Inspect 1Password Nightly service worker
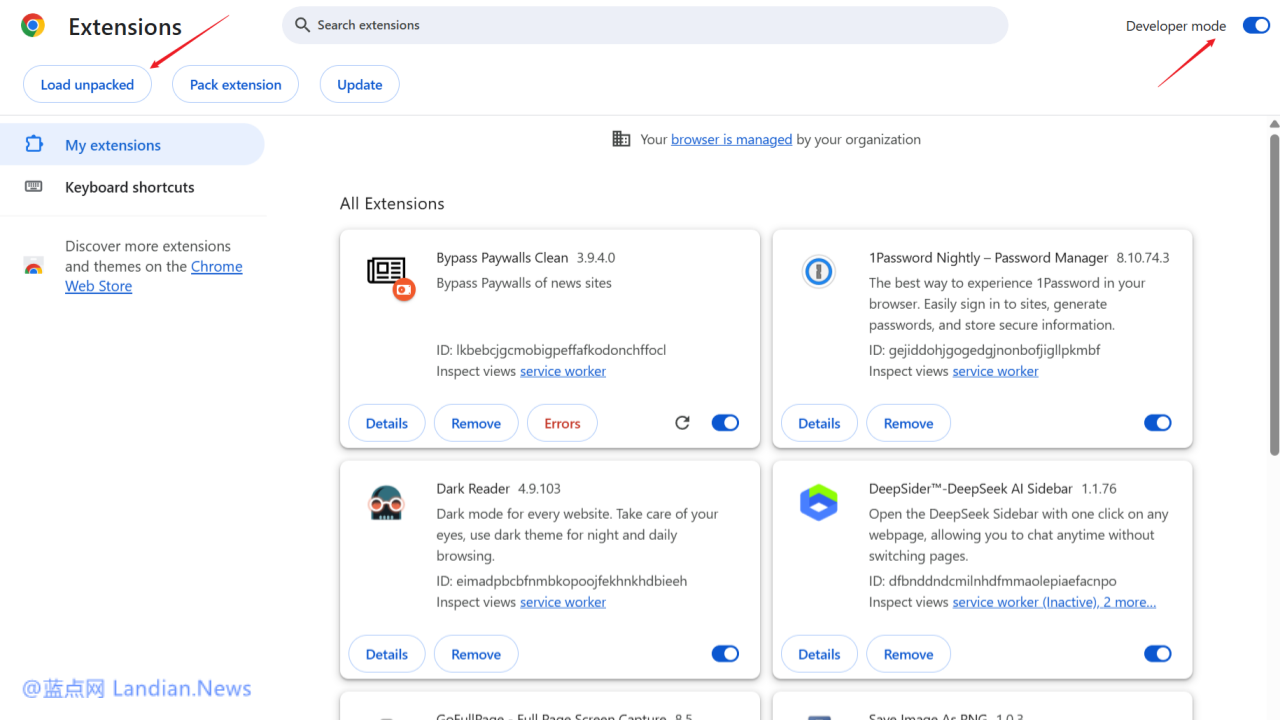 [995, 371]
